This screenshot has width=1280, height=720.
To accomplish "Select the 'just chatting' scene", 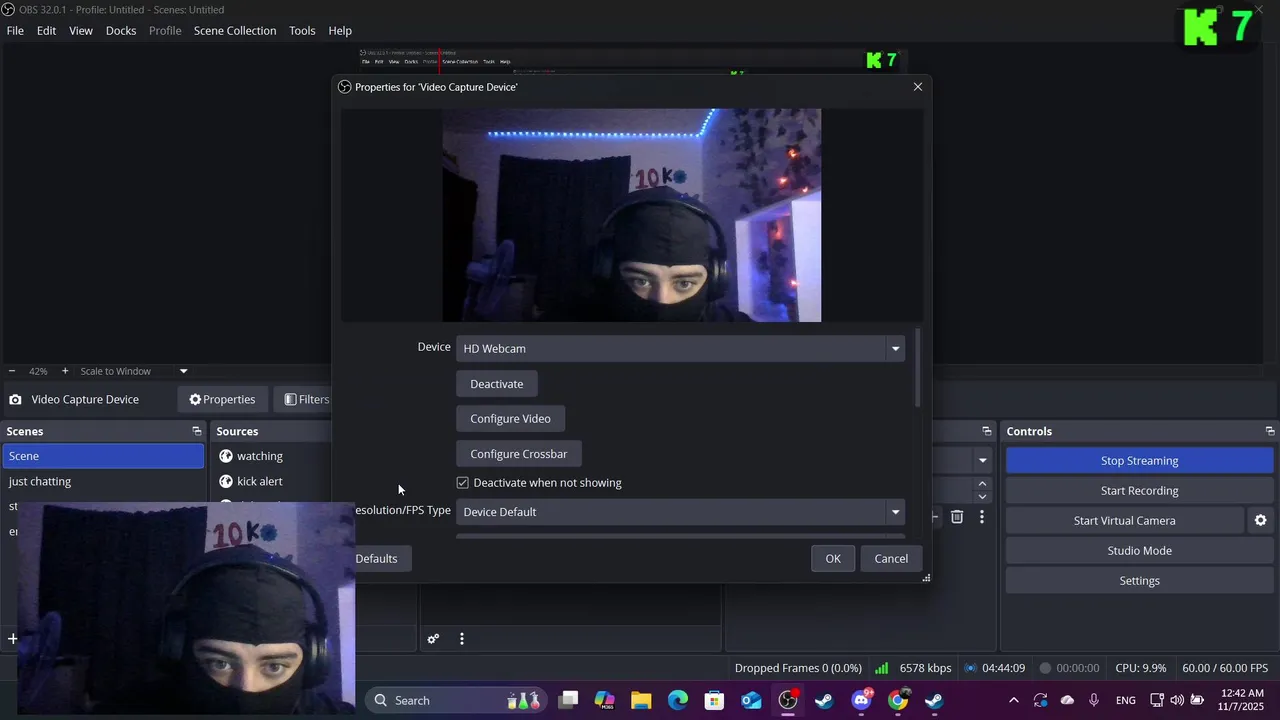I will pos(103,481).
